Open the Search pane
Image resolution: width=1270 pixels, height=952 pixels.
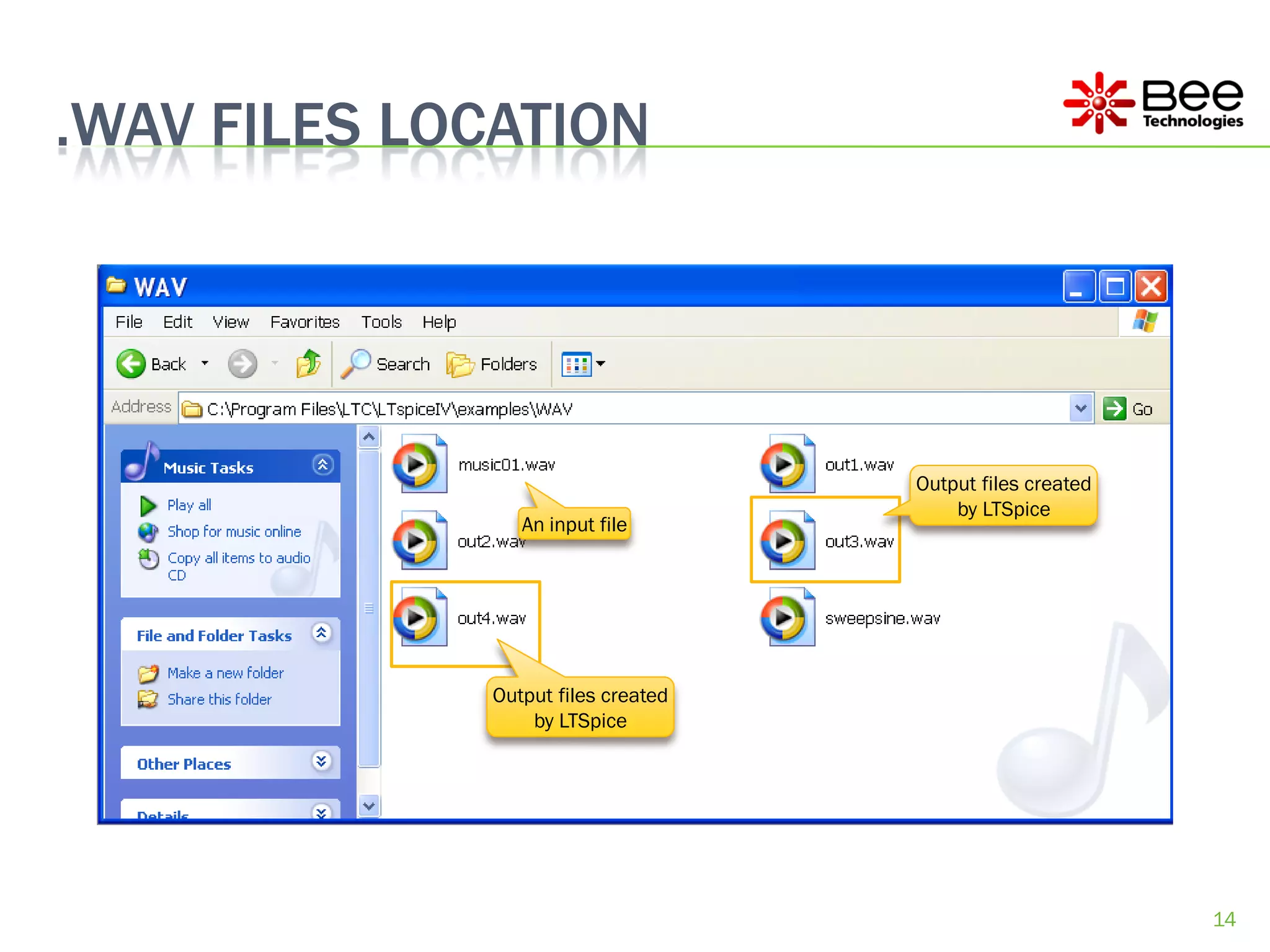[x=385, y=364]
